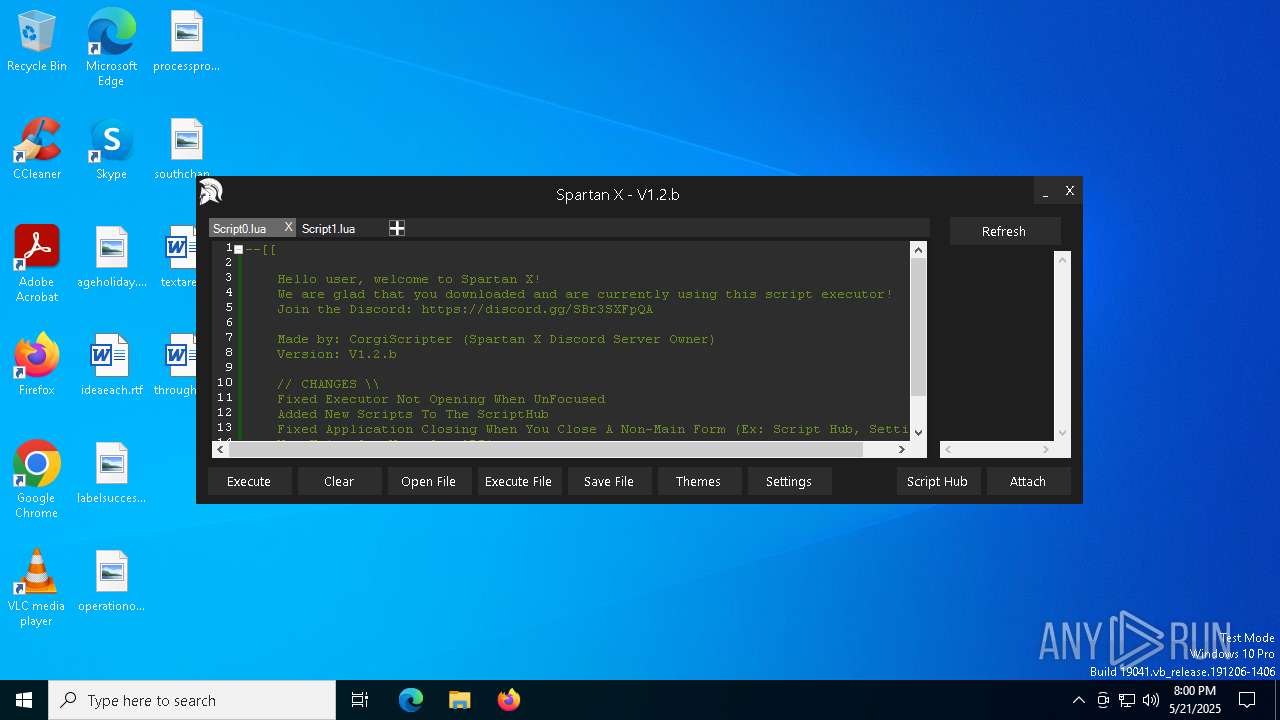This screenshot has width=1280, height=720.
Task: Open the Settings window
Action: pyautogui.click(x=788, y=481)
